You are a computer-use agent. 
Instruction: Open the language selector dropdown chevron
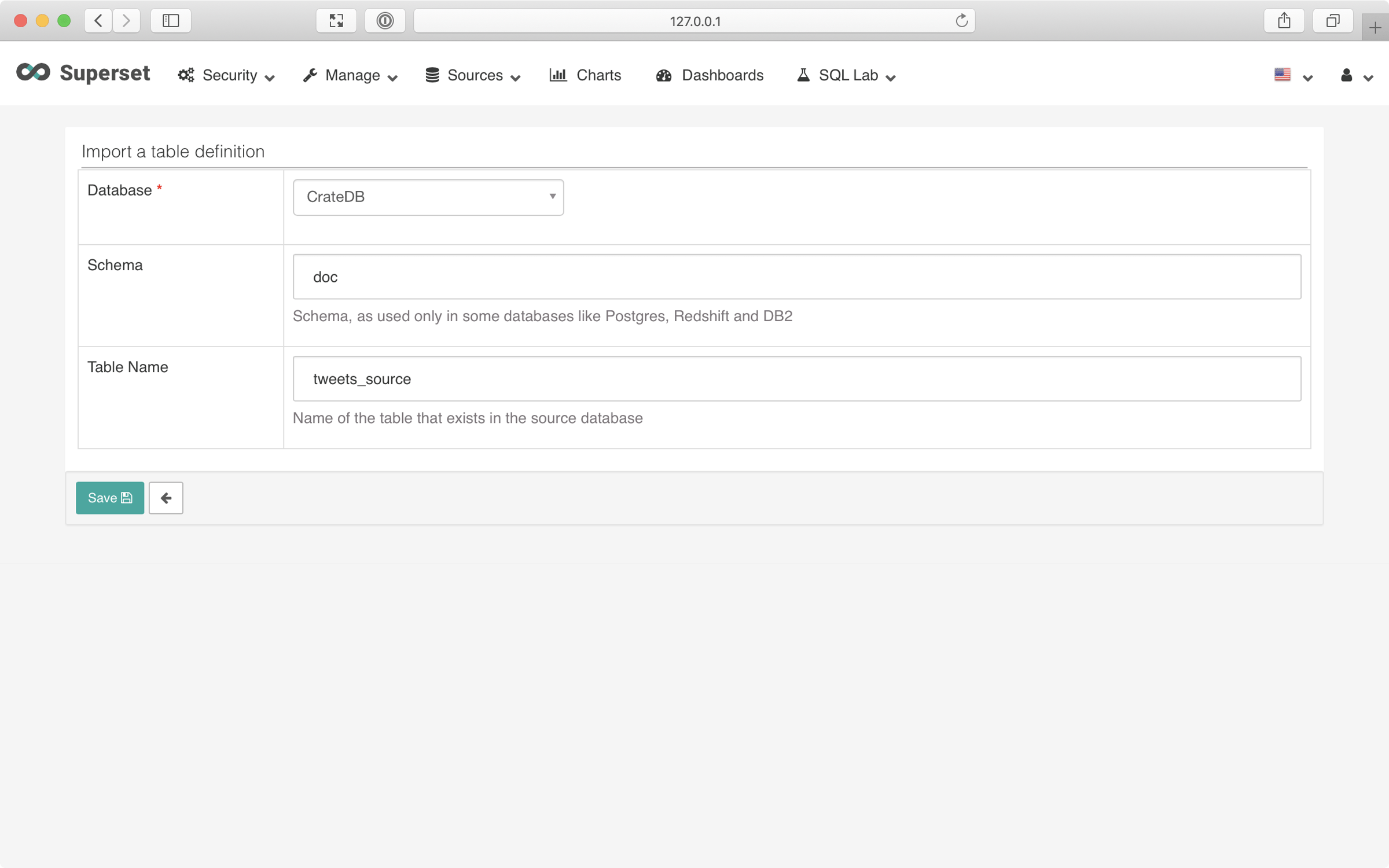[x=1309, y=77]
